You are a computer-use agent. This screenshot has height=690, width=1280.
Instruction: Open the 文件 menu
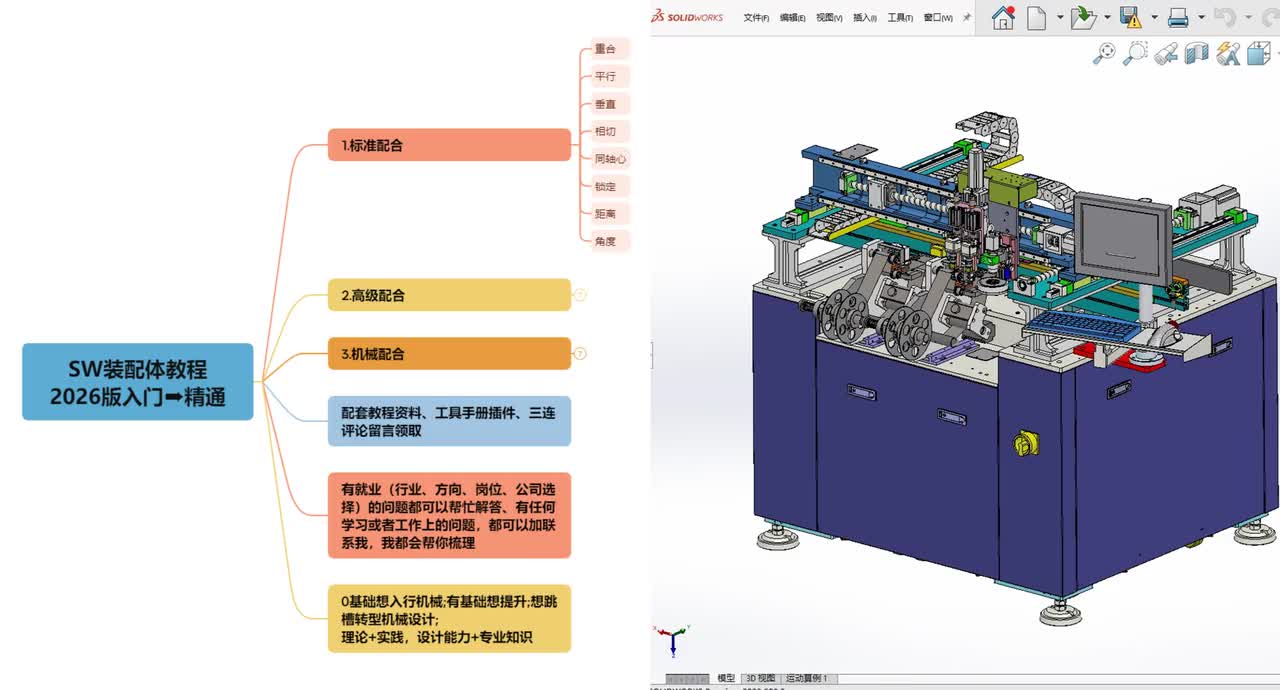click(x=756, y=18)
